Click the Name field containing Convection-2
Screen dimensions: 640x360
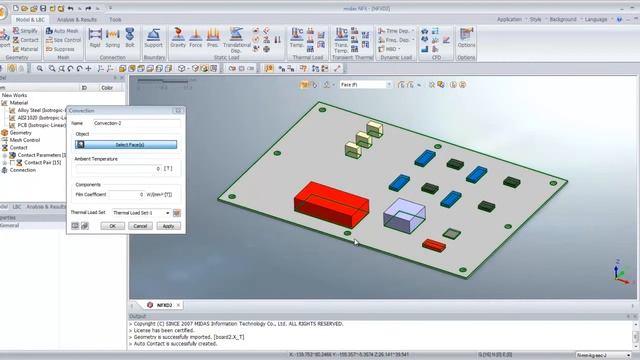click(137, 123)
